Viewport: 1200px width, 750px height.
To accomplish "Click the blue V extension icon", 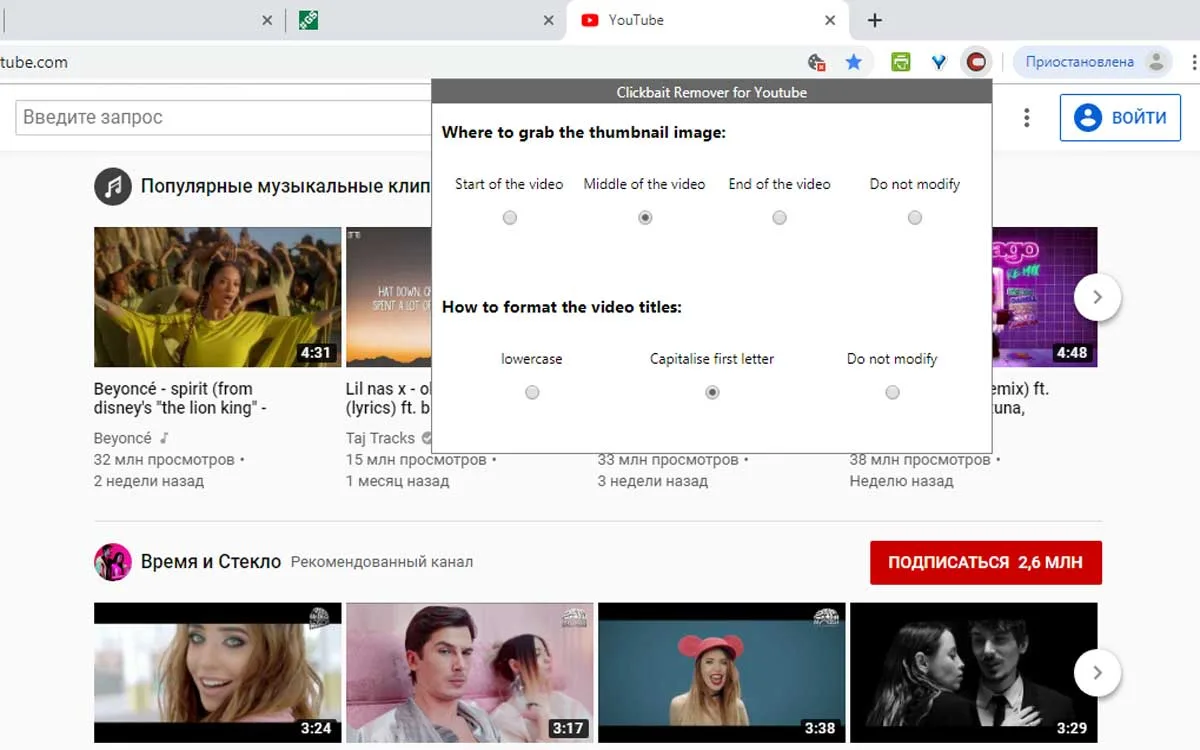I will click(939, 62).
